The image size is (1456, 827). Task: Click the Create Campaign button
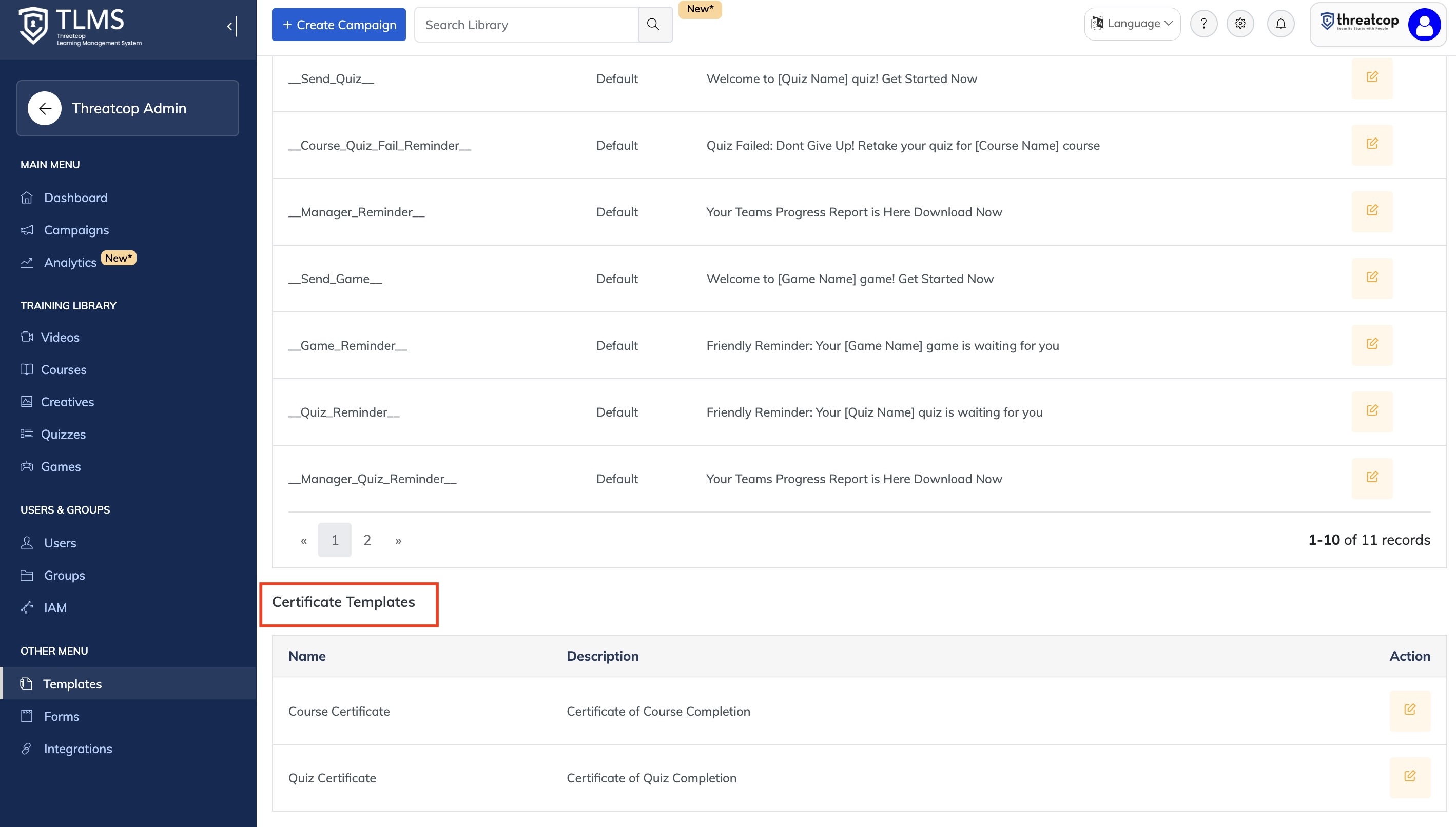pyautogui.click(x=339, y=25)
